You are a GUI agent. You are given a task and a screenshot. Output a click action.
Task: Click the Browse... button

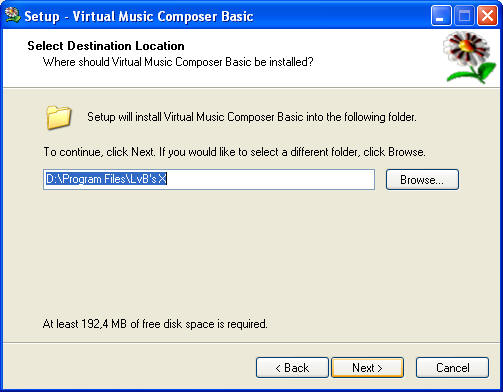(x=422, y=180)
